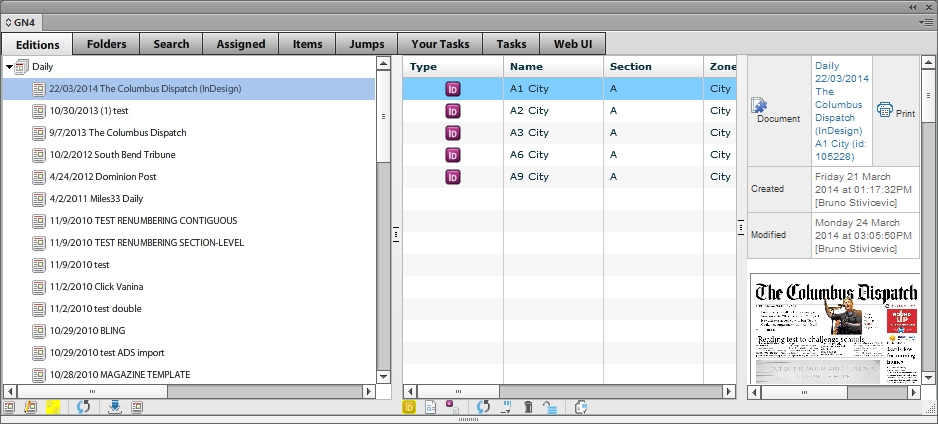Collapse panel using double-arrow icon at top right
938x424 pixels.
(912, 7)
